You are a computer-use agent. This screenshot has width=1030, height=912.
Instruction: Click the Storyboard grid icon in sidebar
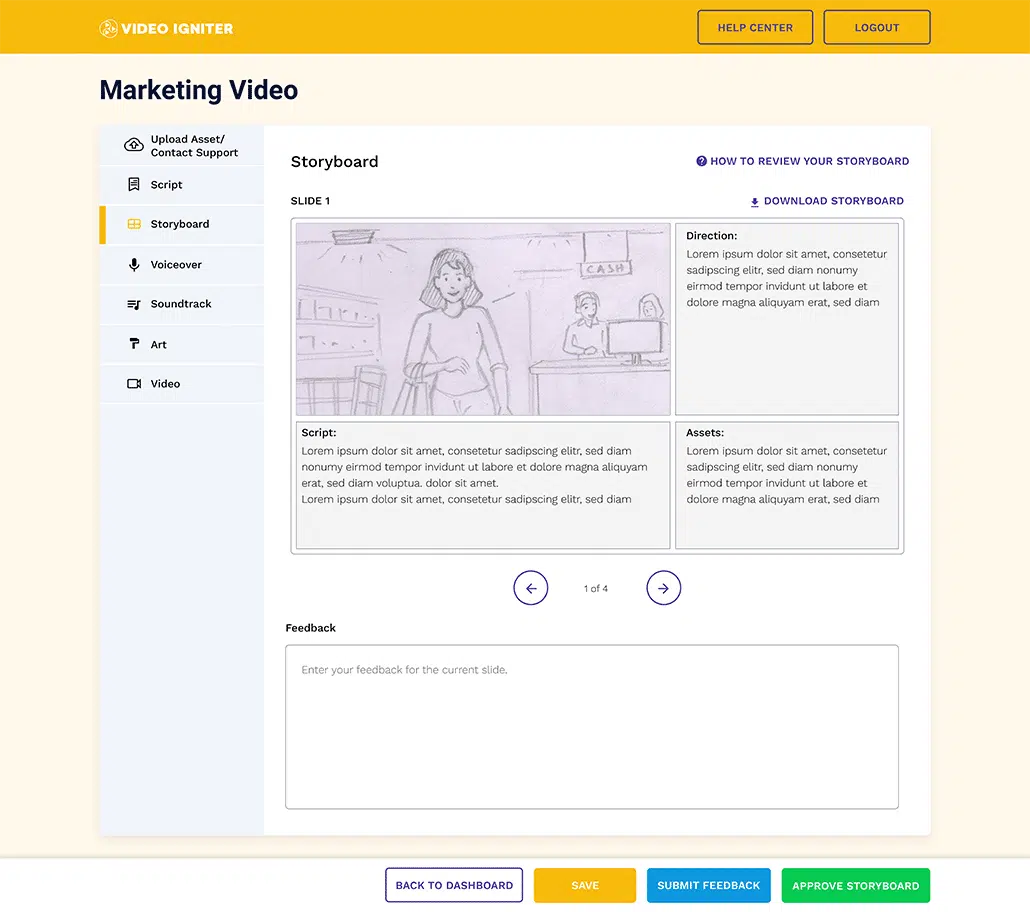[x=133, y=224]
